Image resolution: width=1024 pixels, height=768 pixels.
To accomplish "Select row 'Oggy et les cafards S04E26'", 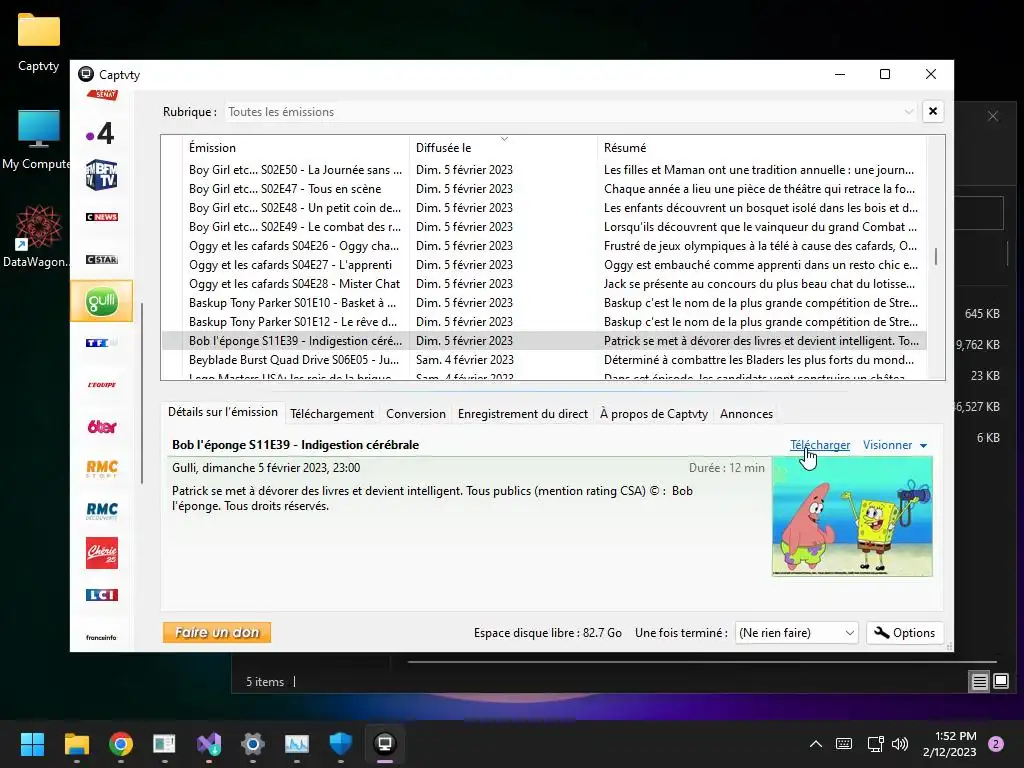I will coord(543,246).
